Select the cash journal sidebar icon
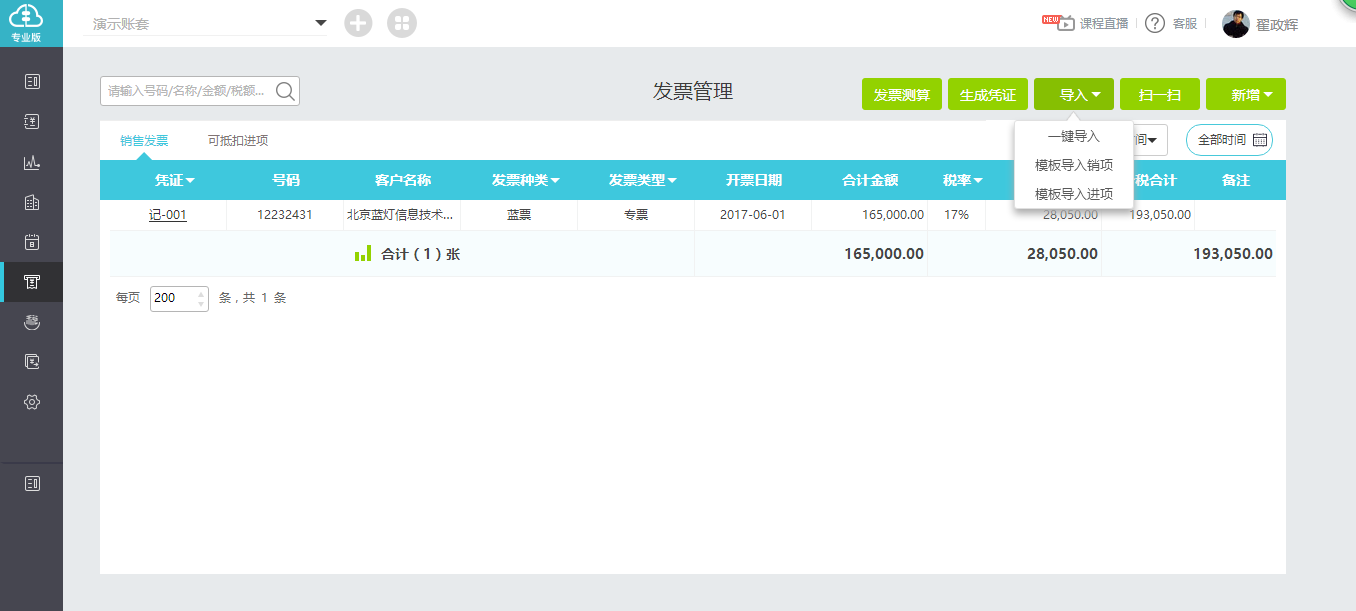Screen dimensions: 1356x611 32,121
